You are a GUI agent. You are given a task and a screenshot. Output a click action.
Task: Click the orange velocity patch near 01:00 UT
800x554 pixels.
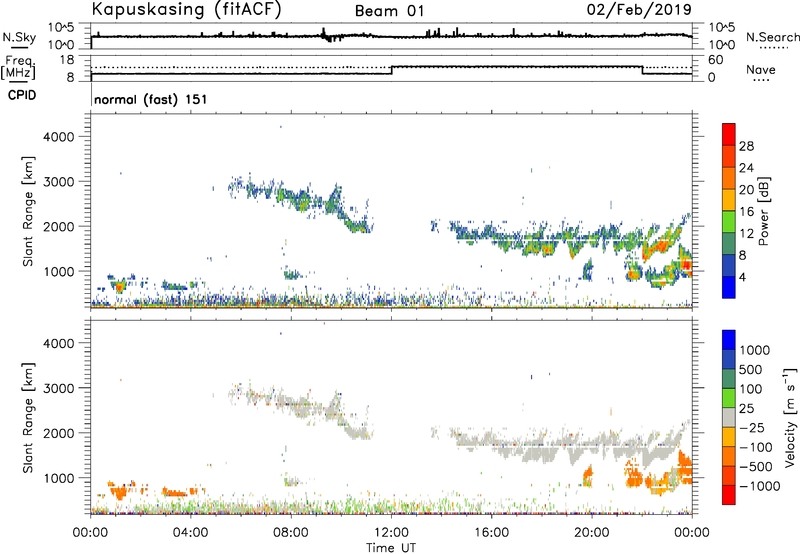(x=119, y=493)
